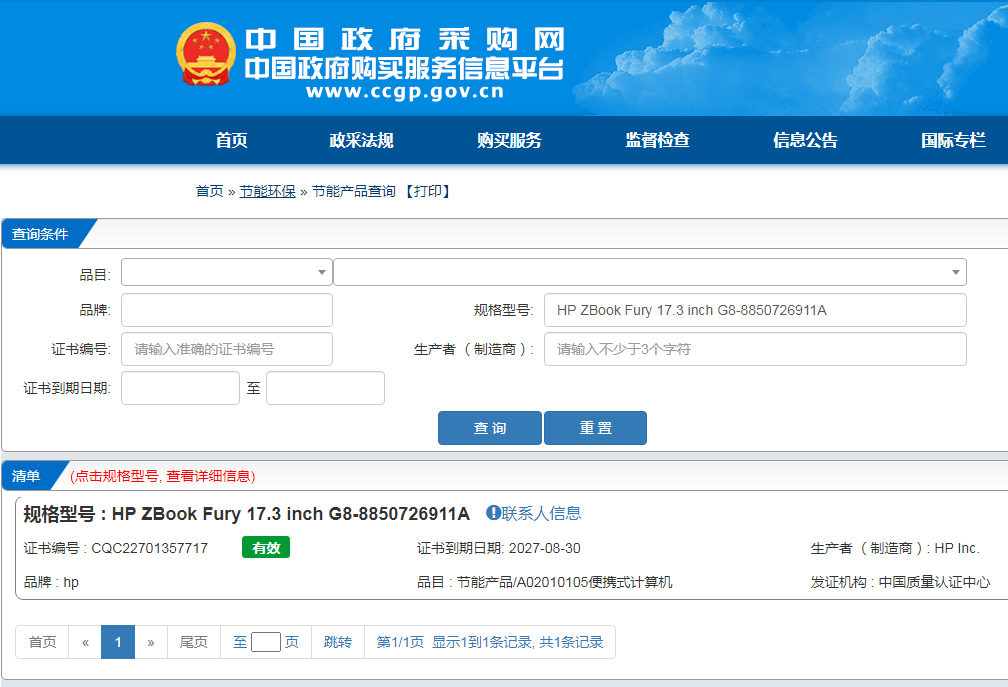The height and width of the screenshot is (687, 1008).
Task: Click the green 有效 status badge
Action: (266, 548)
